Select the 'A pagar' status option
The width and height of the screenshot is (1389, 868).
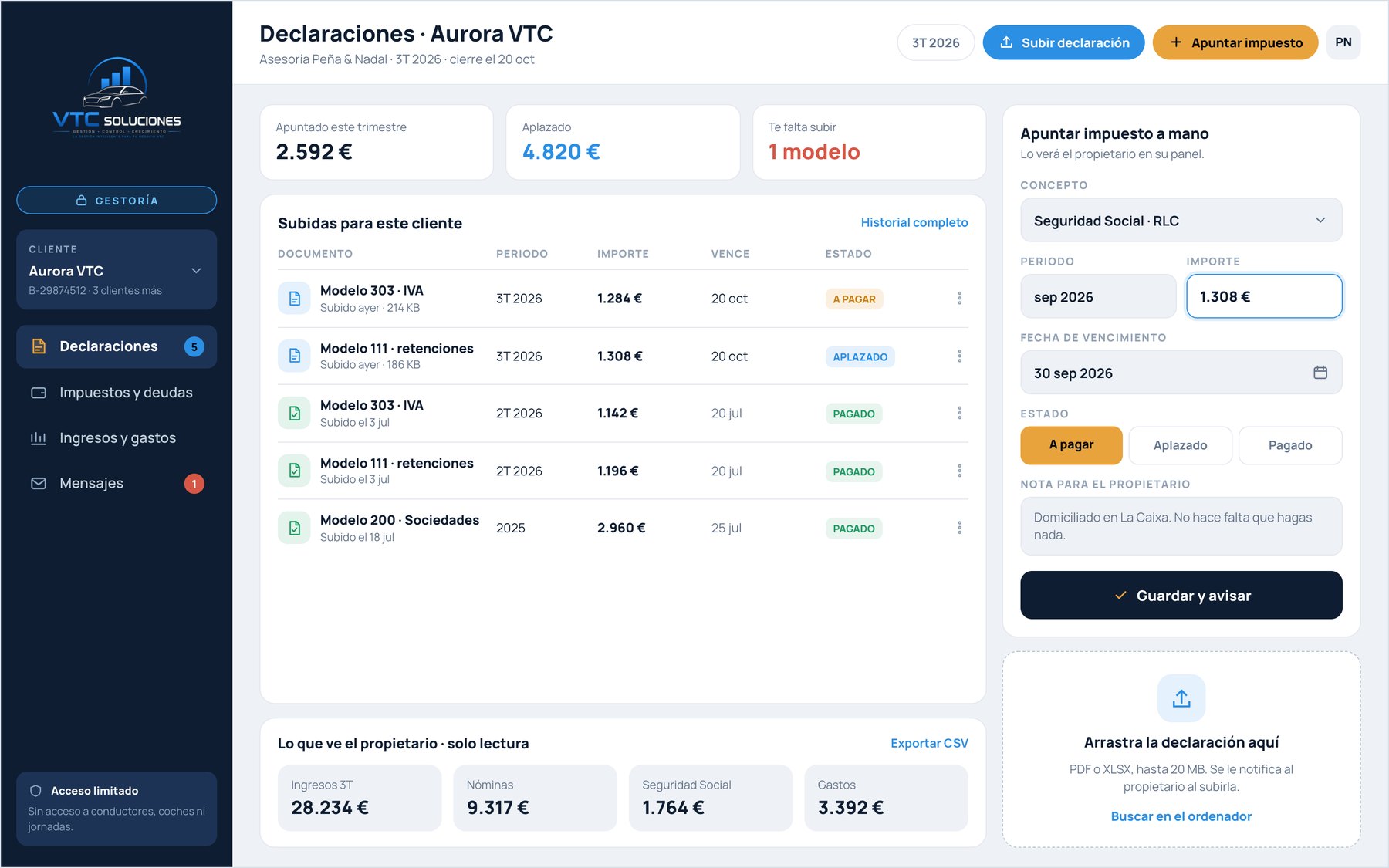point(1071,445)
